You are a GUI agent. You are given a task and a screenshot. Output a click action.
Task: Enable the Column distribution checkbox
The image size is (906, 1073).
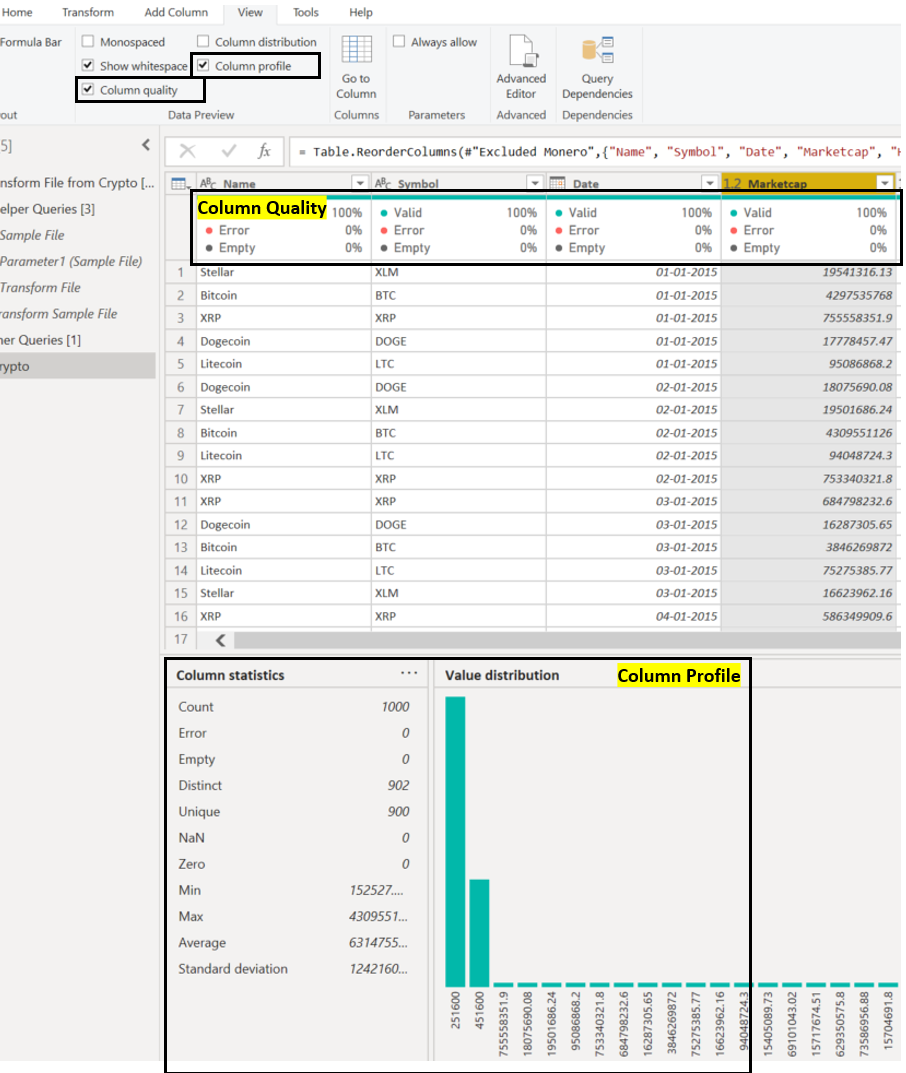pos(203,41)
